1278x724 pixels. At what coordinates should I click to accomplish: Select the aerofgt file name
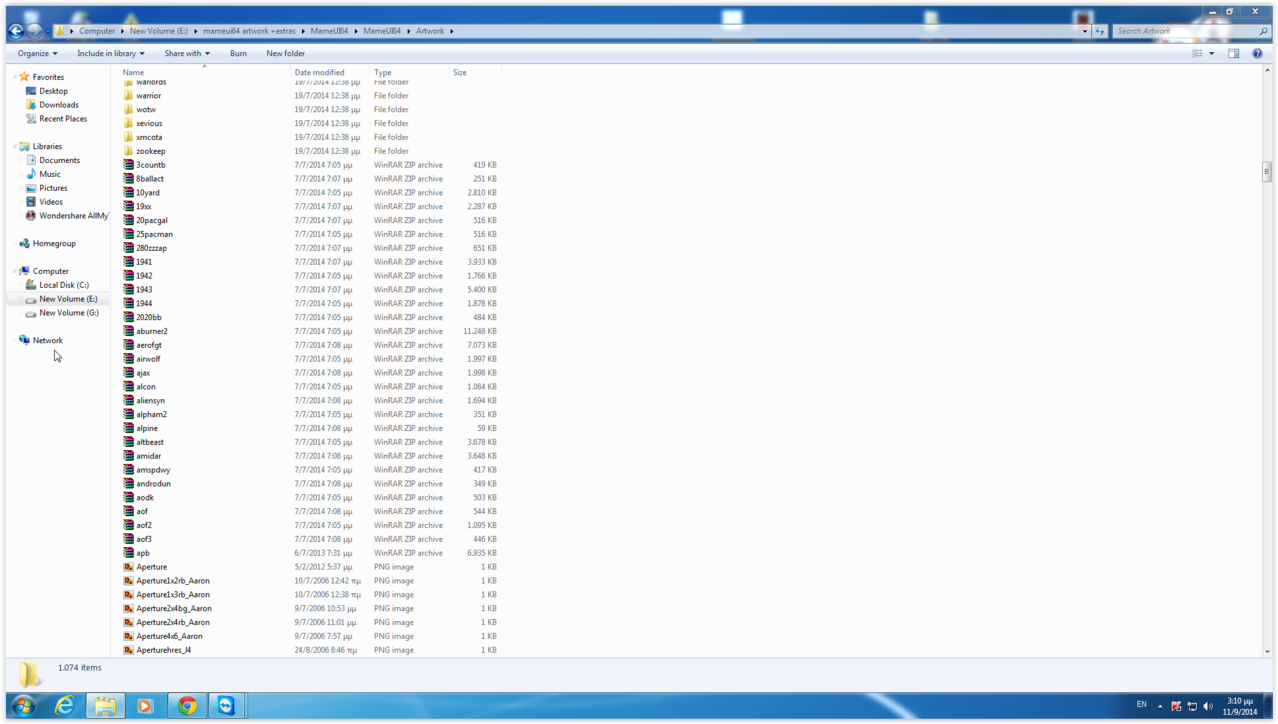(x=149, y=345)
